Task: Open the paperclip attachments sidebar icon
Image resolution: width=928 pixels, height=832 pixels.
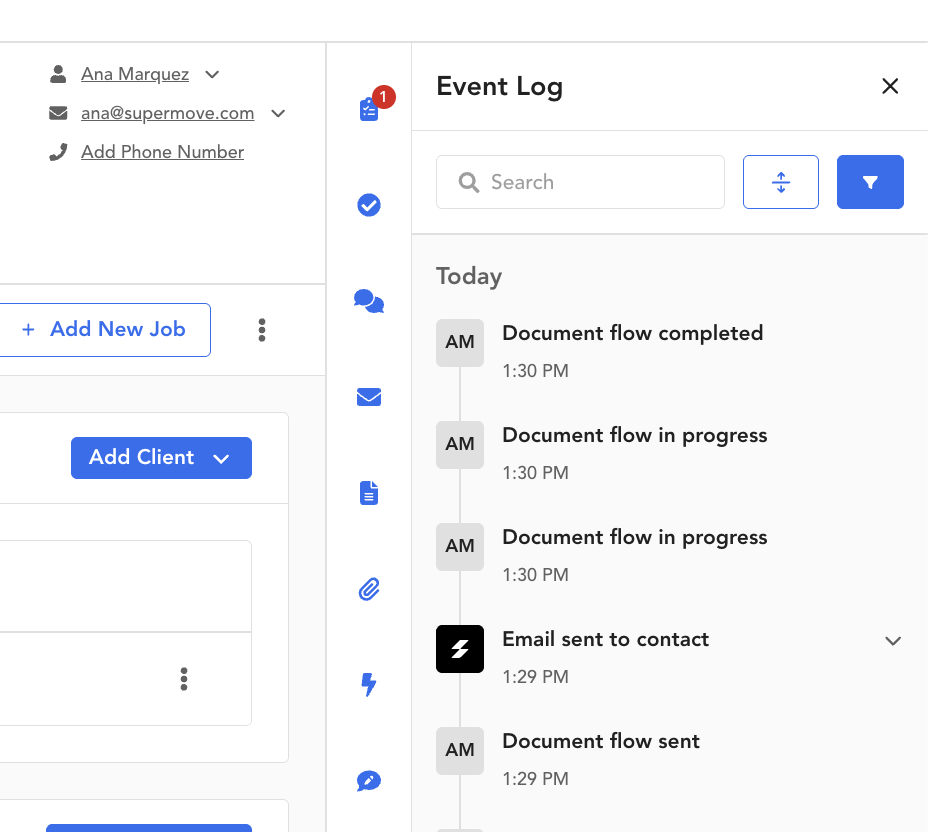Action: tap(369, 589)
